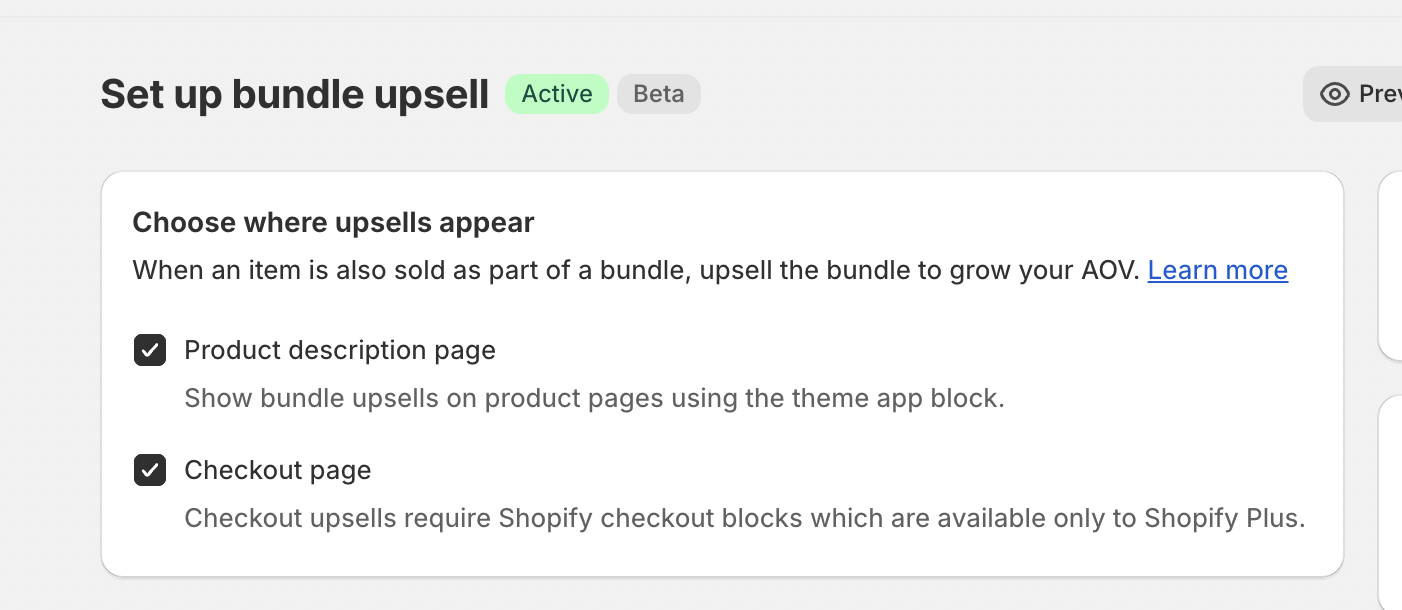Select the partially visible upper right card

(x=1390, y=266)
